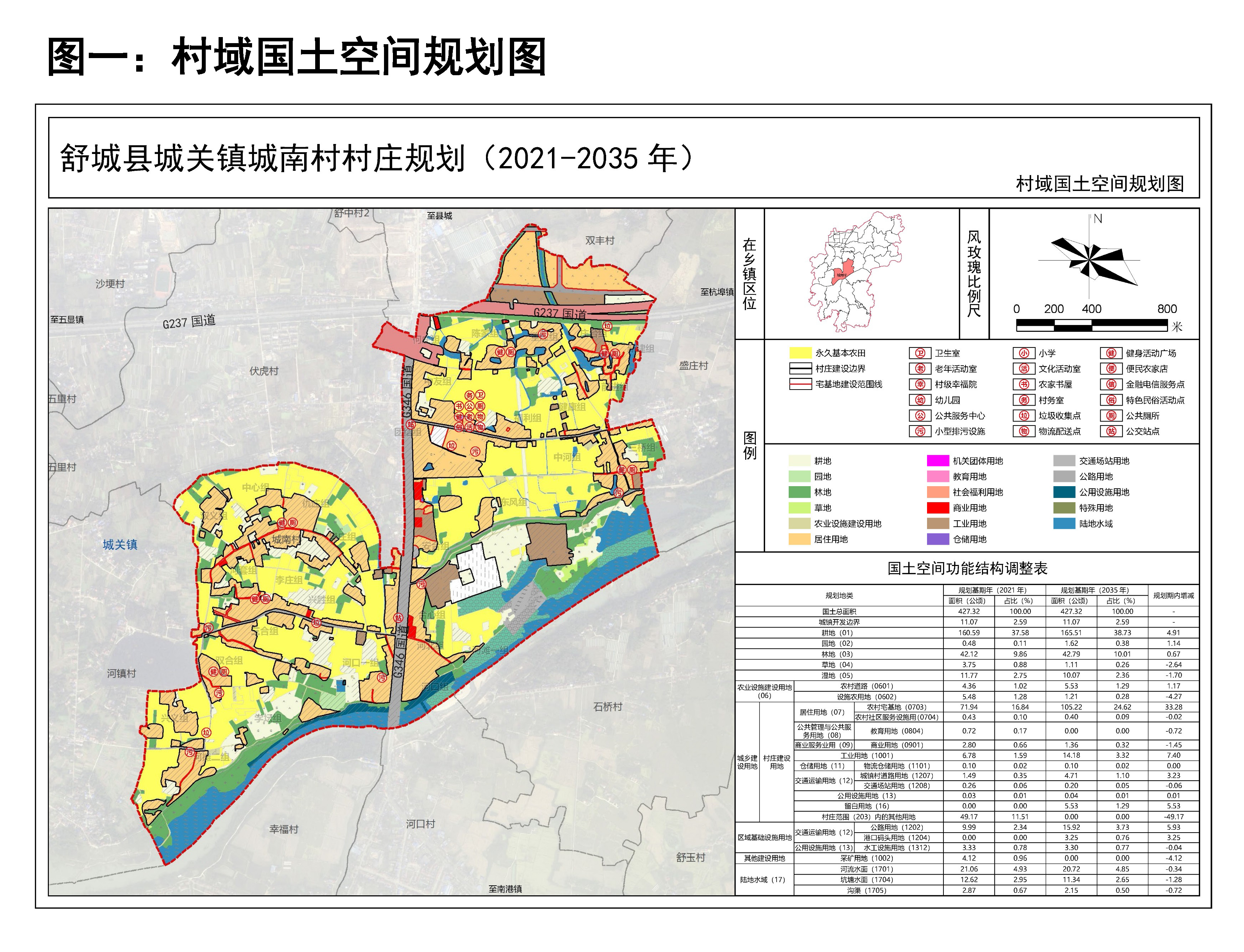The image size is (1244, 952).
Task: Click the 双丰村 label on the map
Action: [x=600, y=240]
